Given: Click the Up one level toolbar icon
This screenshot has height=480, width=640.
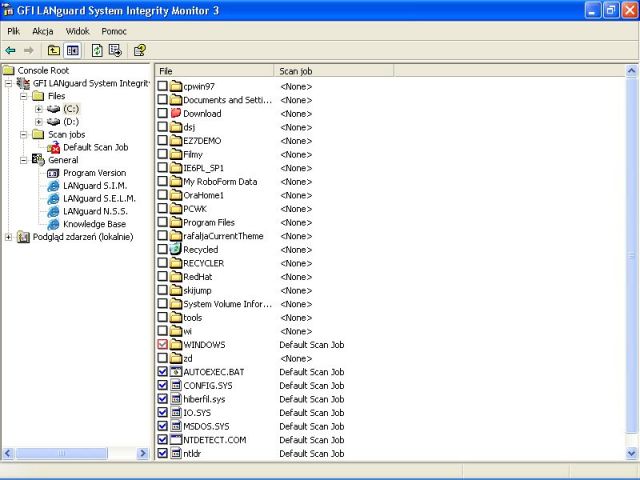Looking at the screenshot, I should (x=54, y=51).
